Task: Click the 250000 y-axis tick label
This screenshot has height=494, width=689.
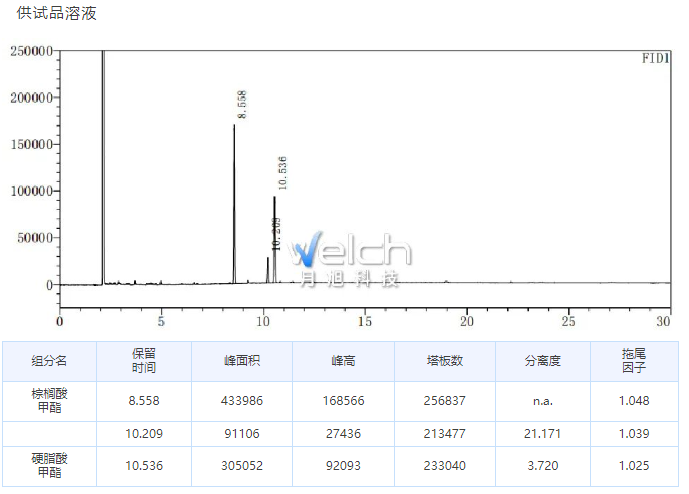Action: pos(31,51)
